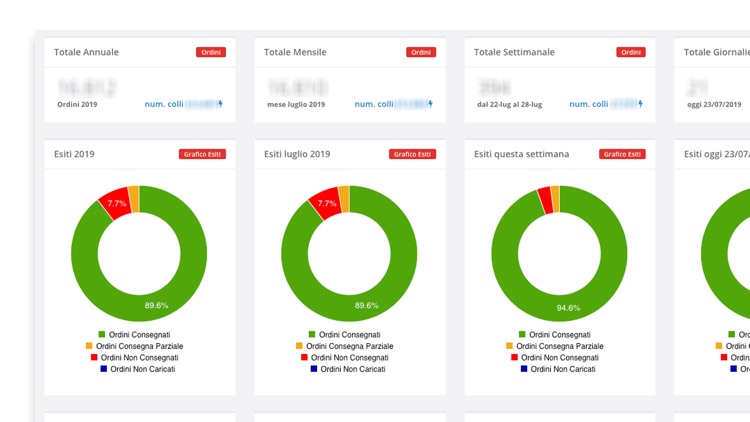Click orange slice in Esiti luglio 2019 donut
This screenshot has height=422, width=750.
344,199
